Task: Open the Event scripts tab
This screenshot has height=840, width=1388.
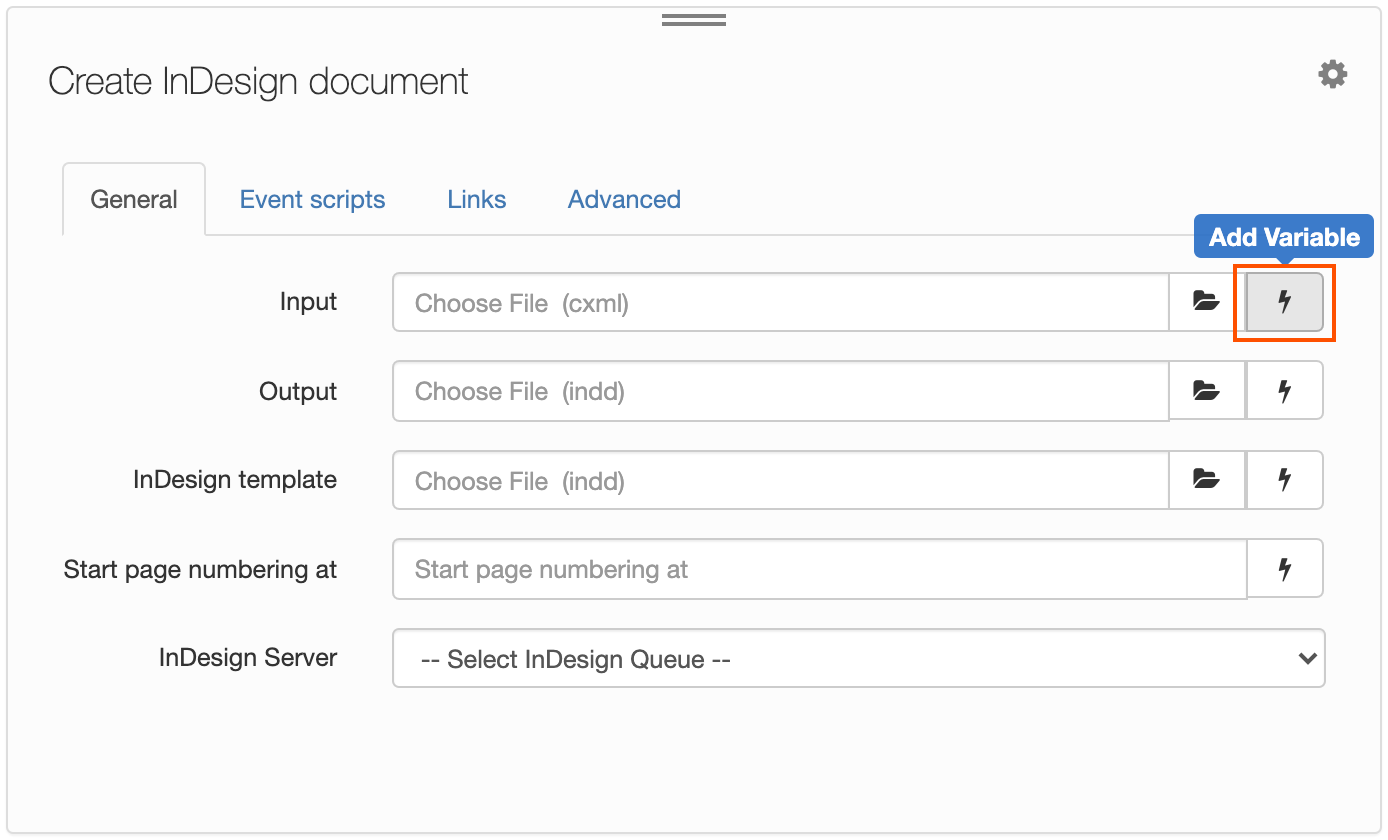Action: pyautogui.click(x=312, y=199)
